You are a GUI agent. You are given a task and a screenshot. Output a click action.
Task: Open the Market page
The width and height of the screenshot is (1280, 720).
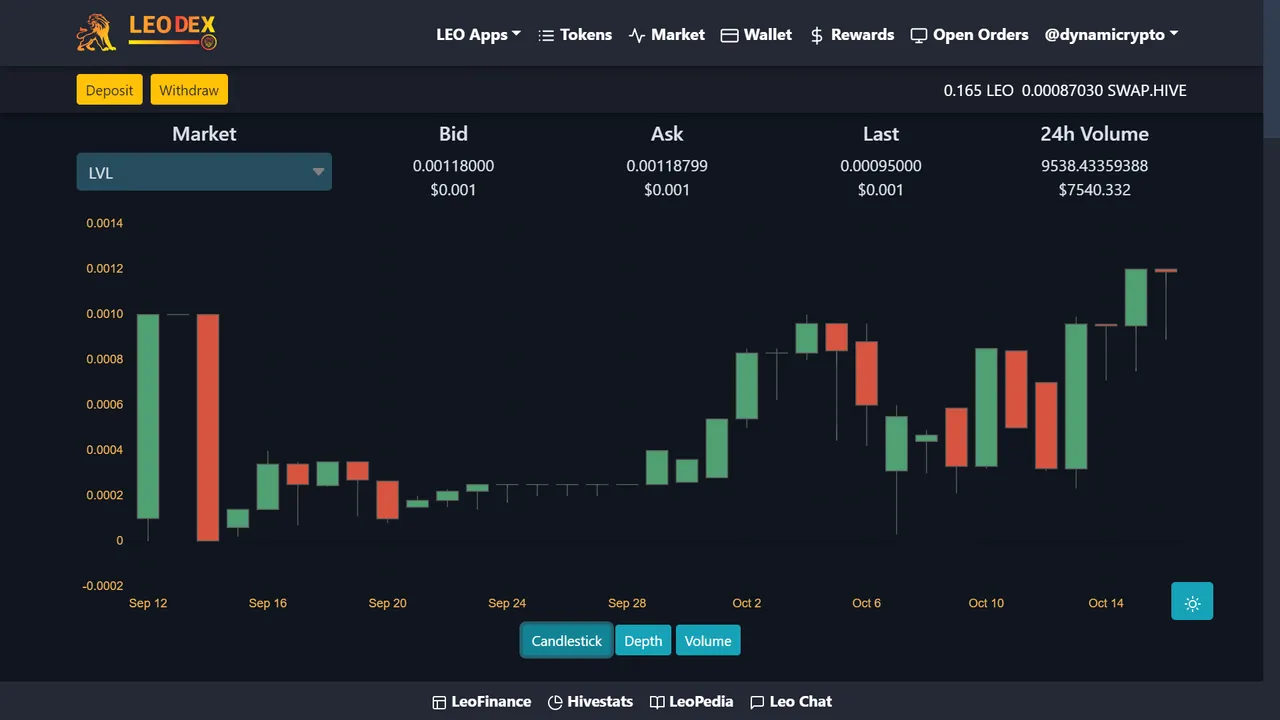pos(678,34)
